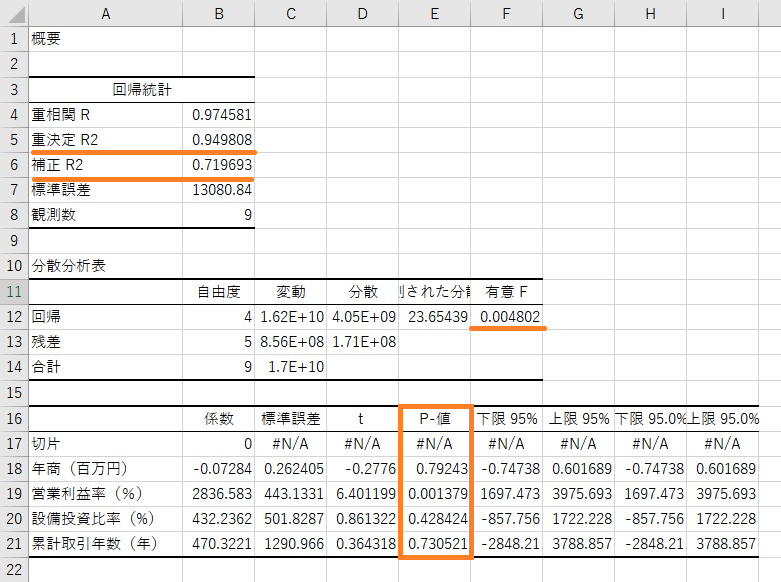Click the 上限 95% header cell
This screenshot has width=781, height=582.
pos(579,418)
